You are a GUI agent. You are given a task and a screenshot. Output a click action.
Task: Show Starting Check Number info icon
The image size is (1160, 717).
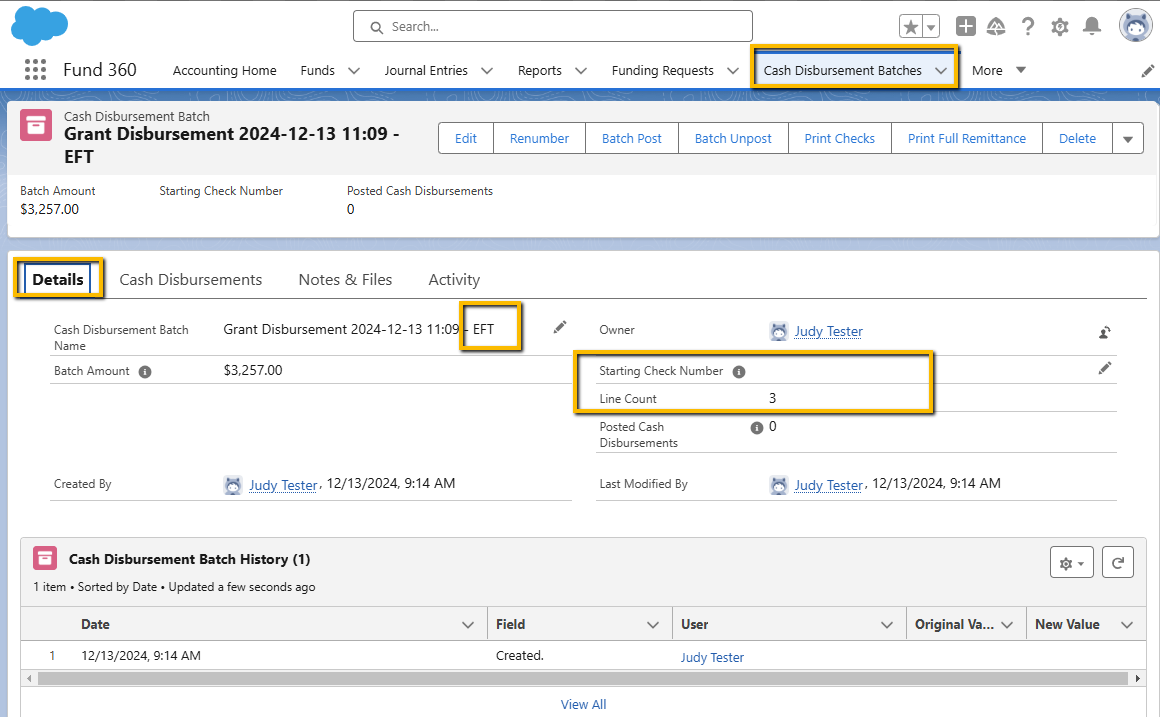[x=738, y=371]
